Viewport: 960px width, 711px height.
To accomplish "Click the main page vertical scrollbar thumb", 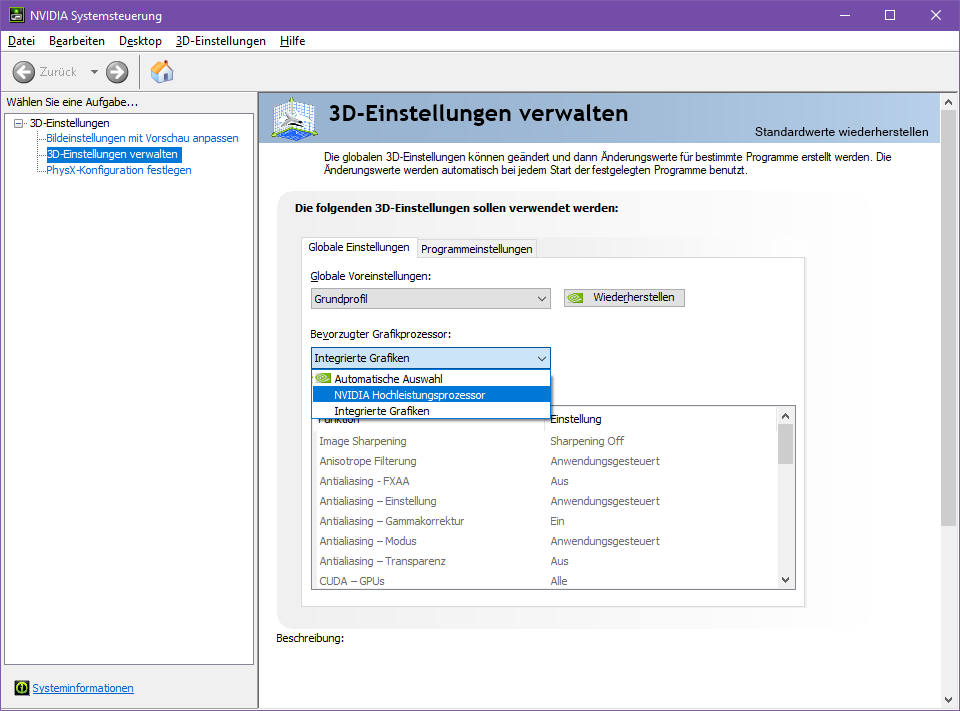I will tap(948, 318).
